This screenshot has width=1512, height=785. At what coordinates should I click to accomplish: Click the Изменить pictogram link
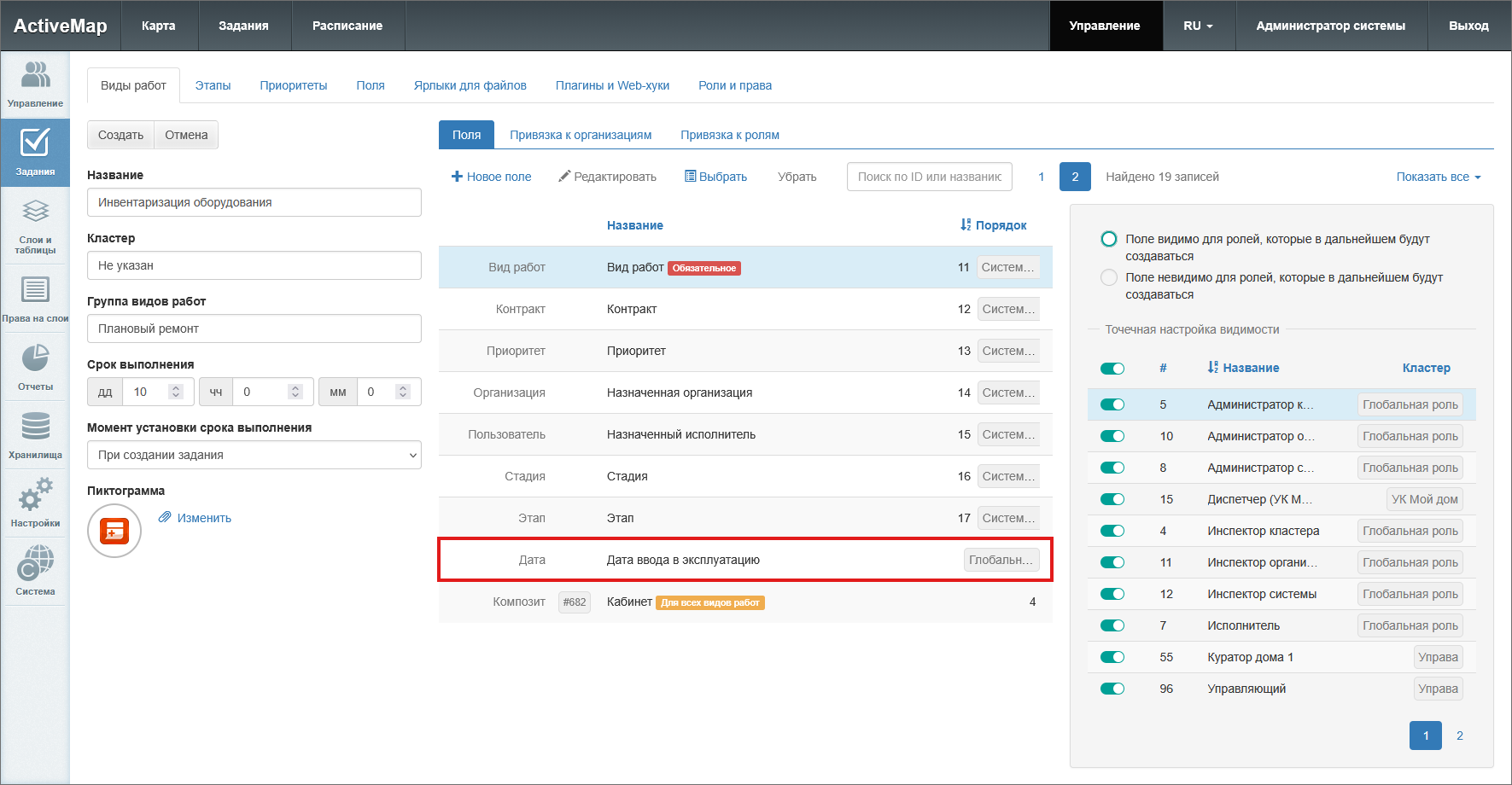[203, 518]
